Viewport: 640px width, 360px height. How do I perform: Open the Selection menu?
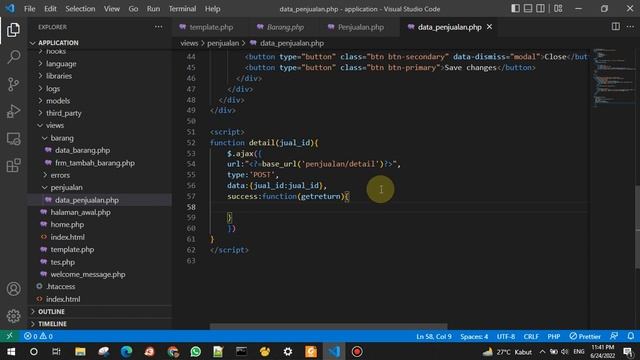[x=80, y=9]
